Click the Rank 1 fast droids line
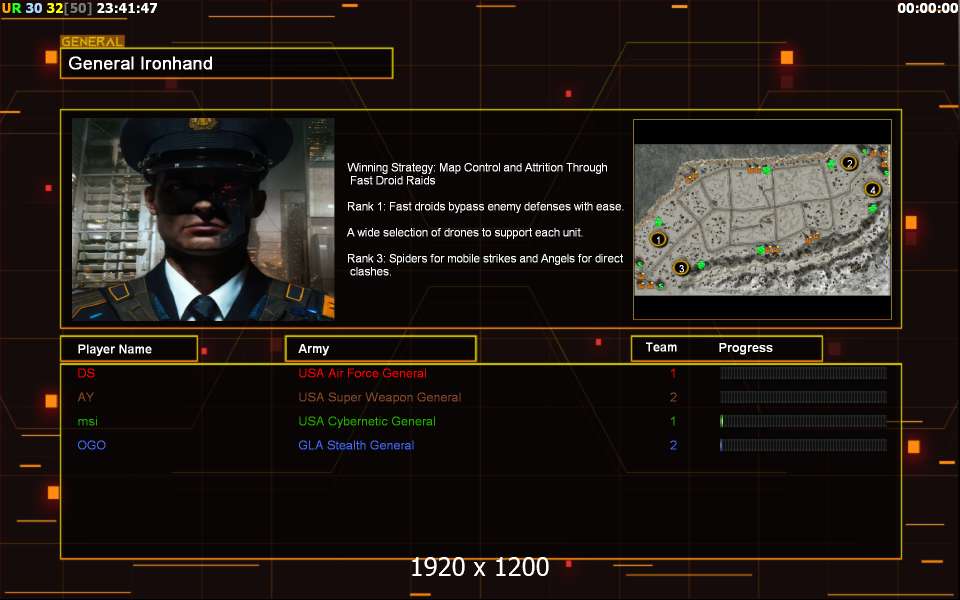 tap(486, 206)
